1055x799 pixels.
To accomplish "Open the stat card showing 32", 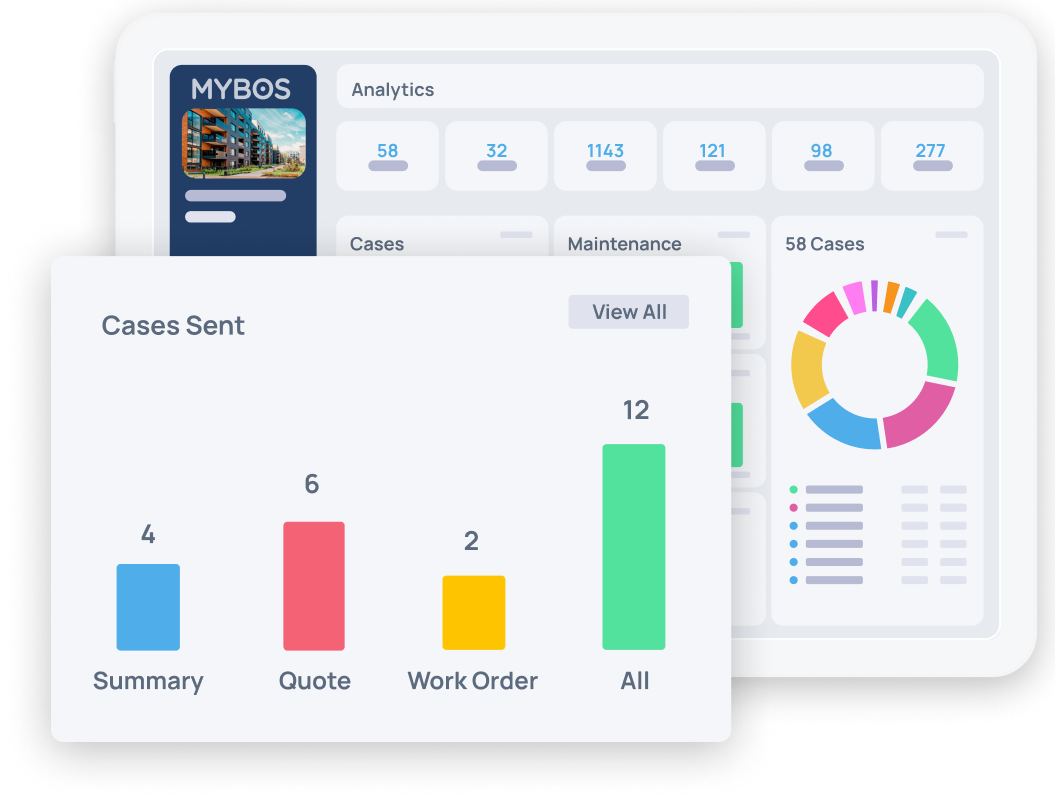I will [x=496, y=155].
